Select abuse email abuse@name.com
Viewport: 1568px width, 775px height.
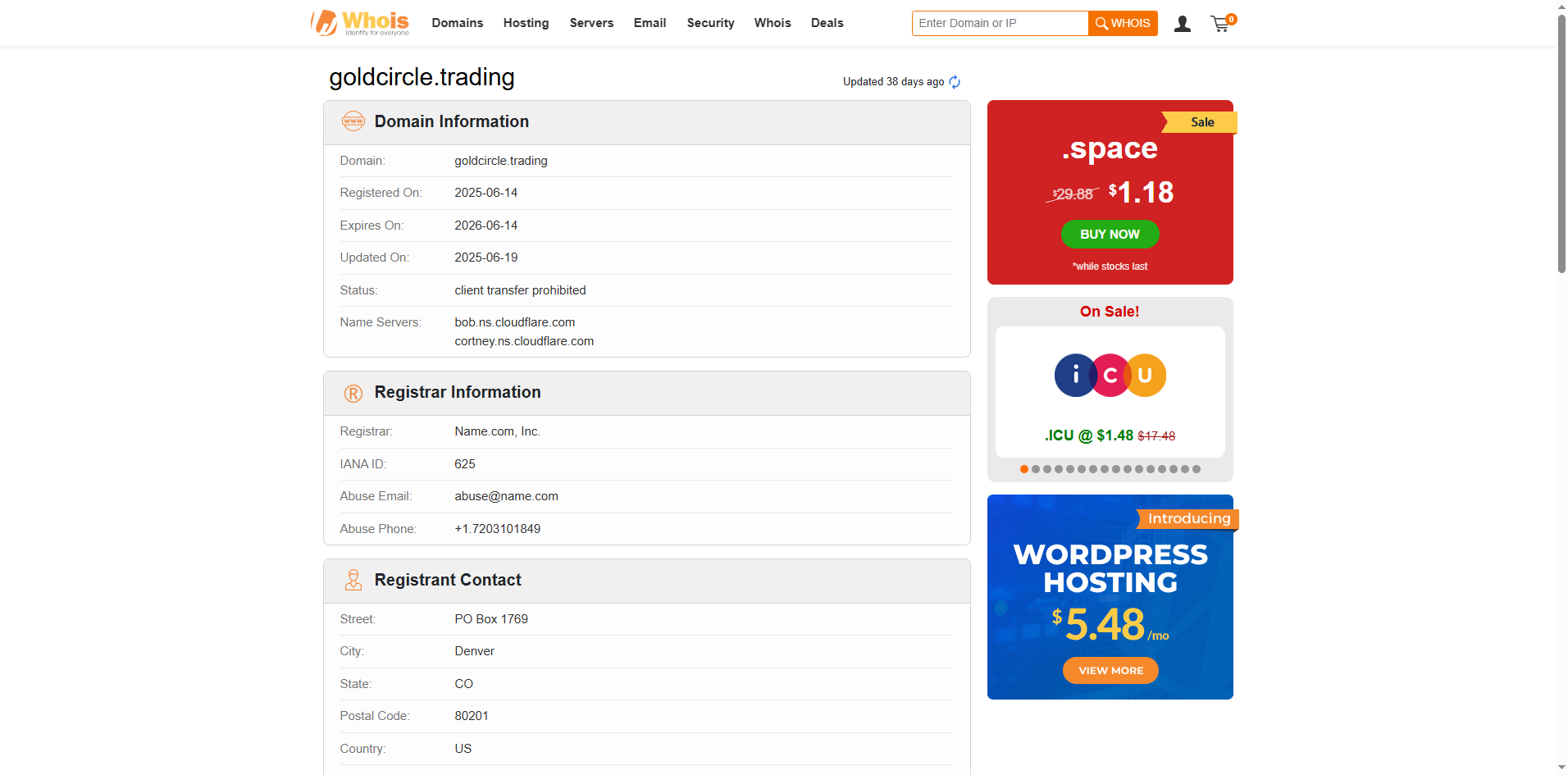tap(506, 496)
